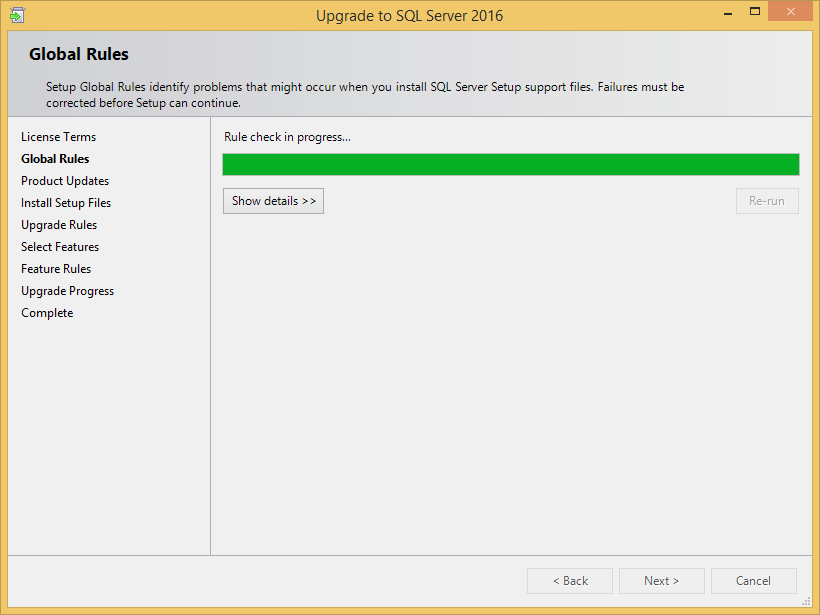Expand rule results with Show details

click(273, 201)
